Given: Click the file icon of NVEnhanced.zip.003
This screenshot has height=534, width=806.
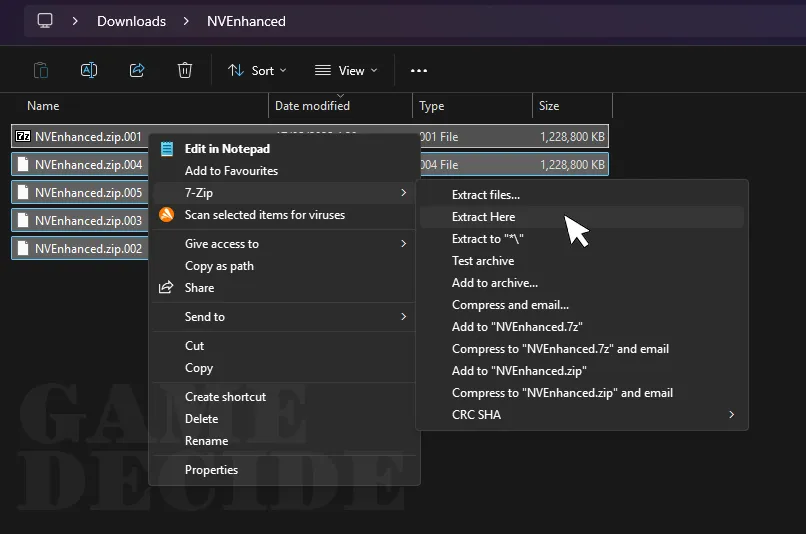Looking at the screenshot, I should [x=23, y=220].
